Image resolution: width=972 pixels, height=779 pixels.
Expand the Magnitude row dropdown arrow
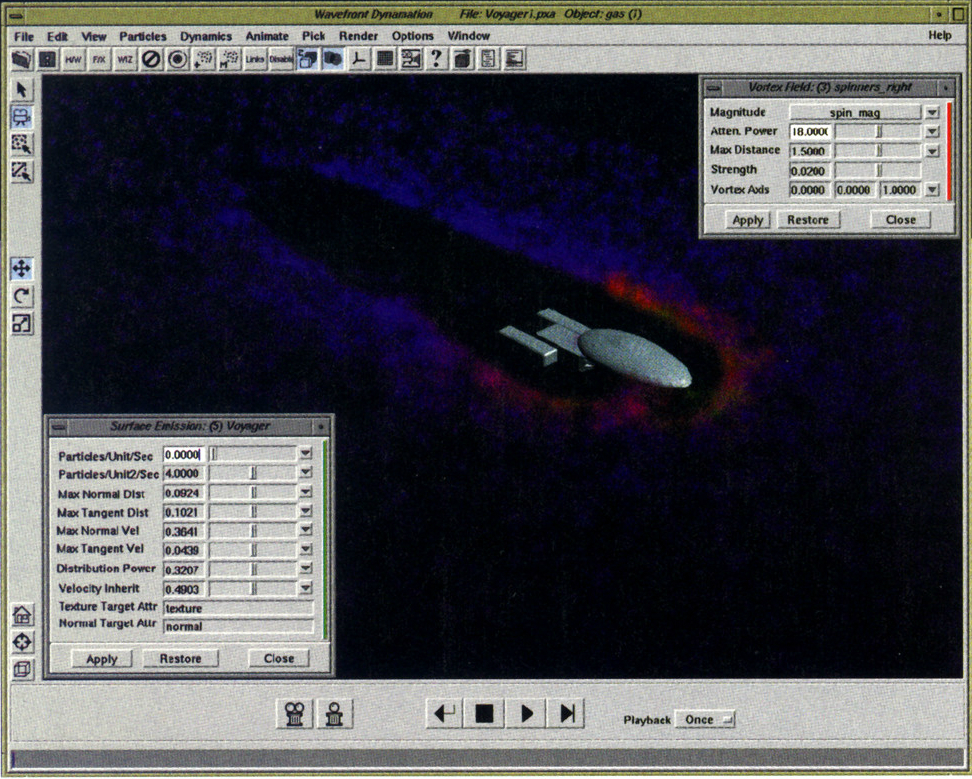(x=932, y=113)
